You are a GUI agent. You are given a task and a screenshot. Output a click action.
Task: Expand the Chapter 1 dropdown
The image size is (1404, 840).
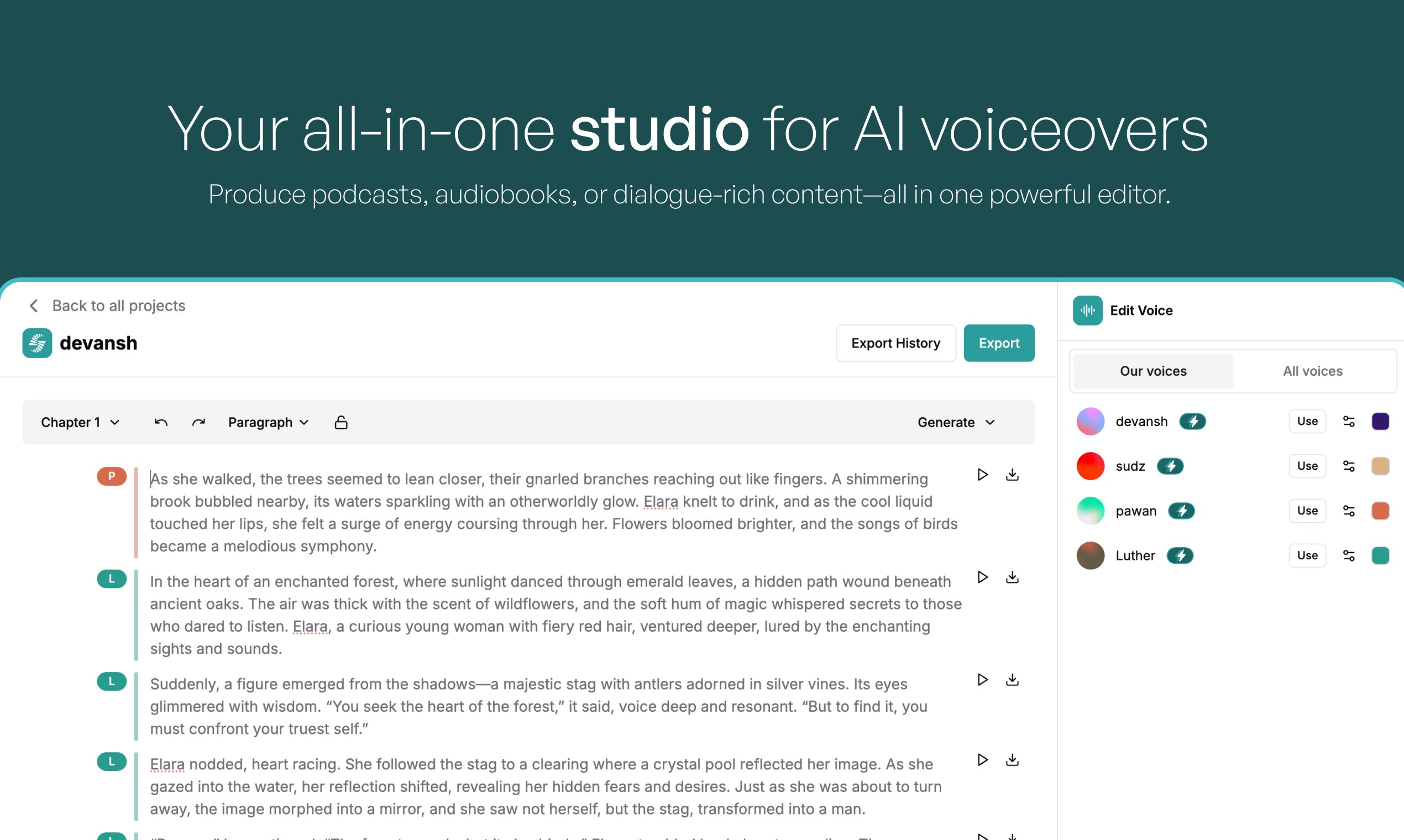point(80,422)
